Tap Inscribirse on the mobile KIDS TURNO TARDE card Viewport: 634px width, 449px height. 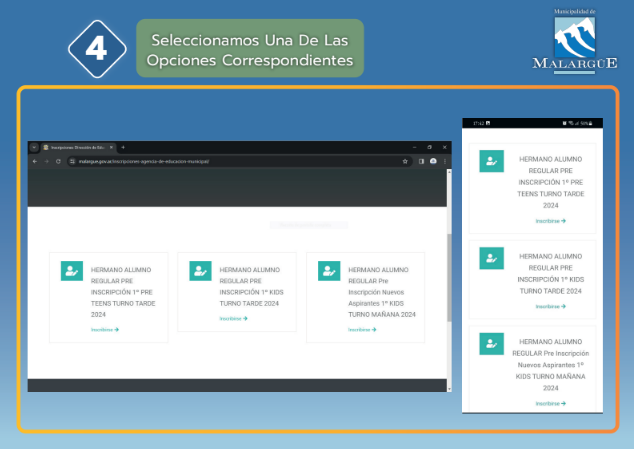[x=549, y=306]
